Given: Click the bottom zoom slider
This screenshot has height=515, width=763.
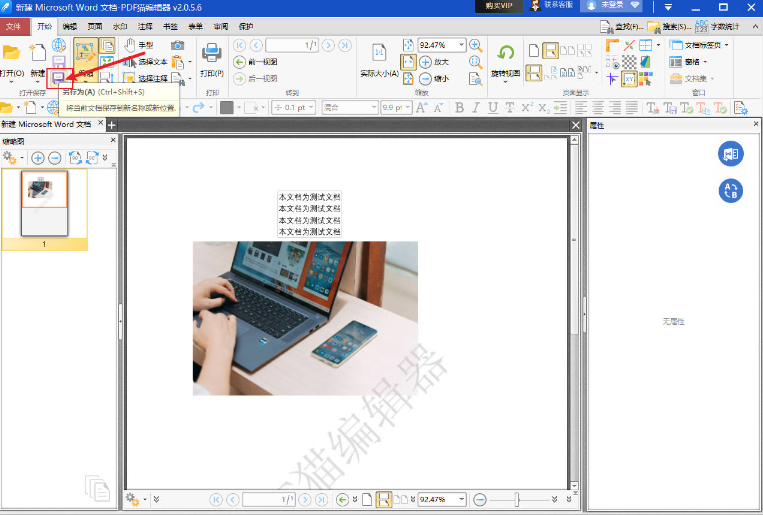Looking at the screenshot, I should [x=519, y=499].
